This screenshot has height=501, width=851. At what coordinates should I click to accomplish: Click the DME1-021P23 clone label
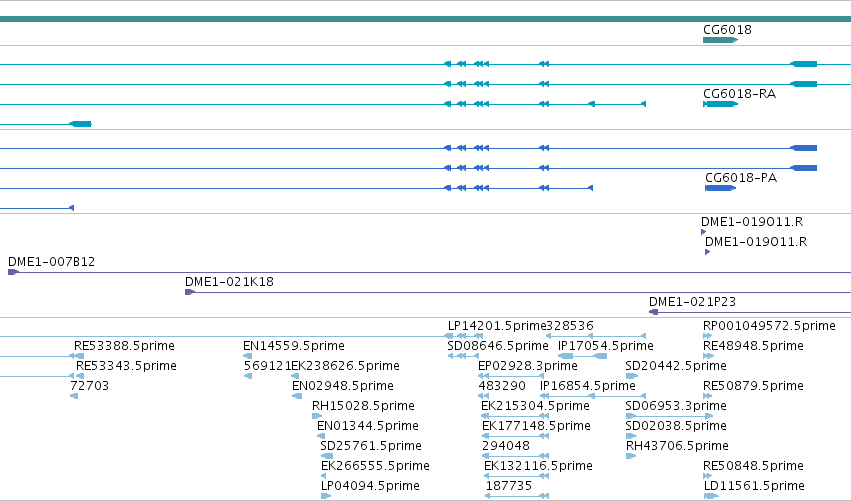[x=692, y=301]
